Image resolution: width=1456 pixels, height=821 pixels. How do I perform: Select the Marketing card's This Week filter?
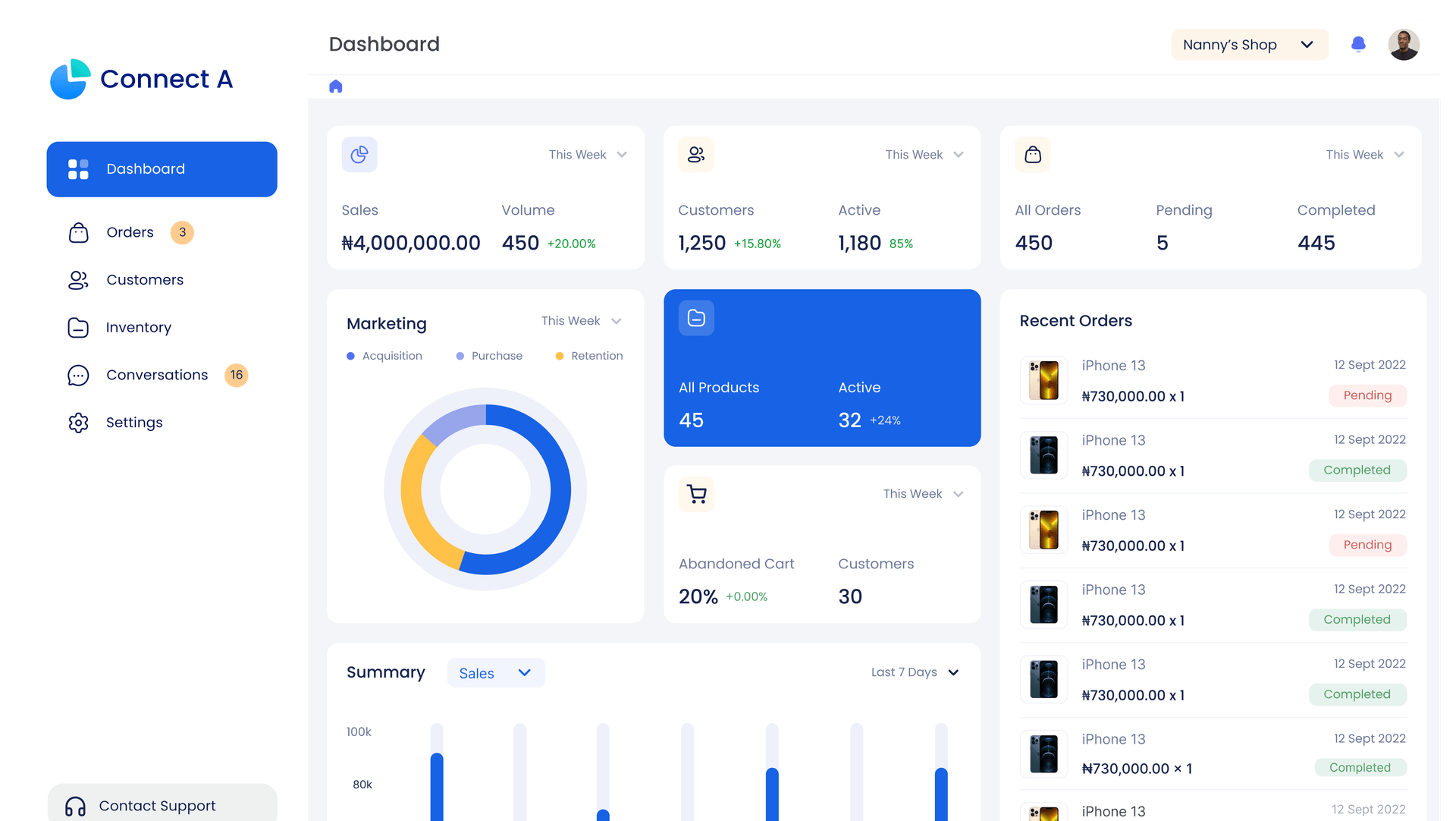tap(581, 320)
